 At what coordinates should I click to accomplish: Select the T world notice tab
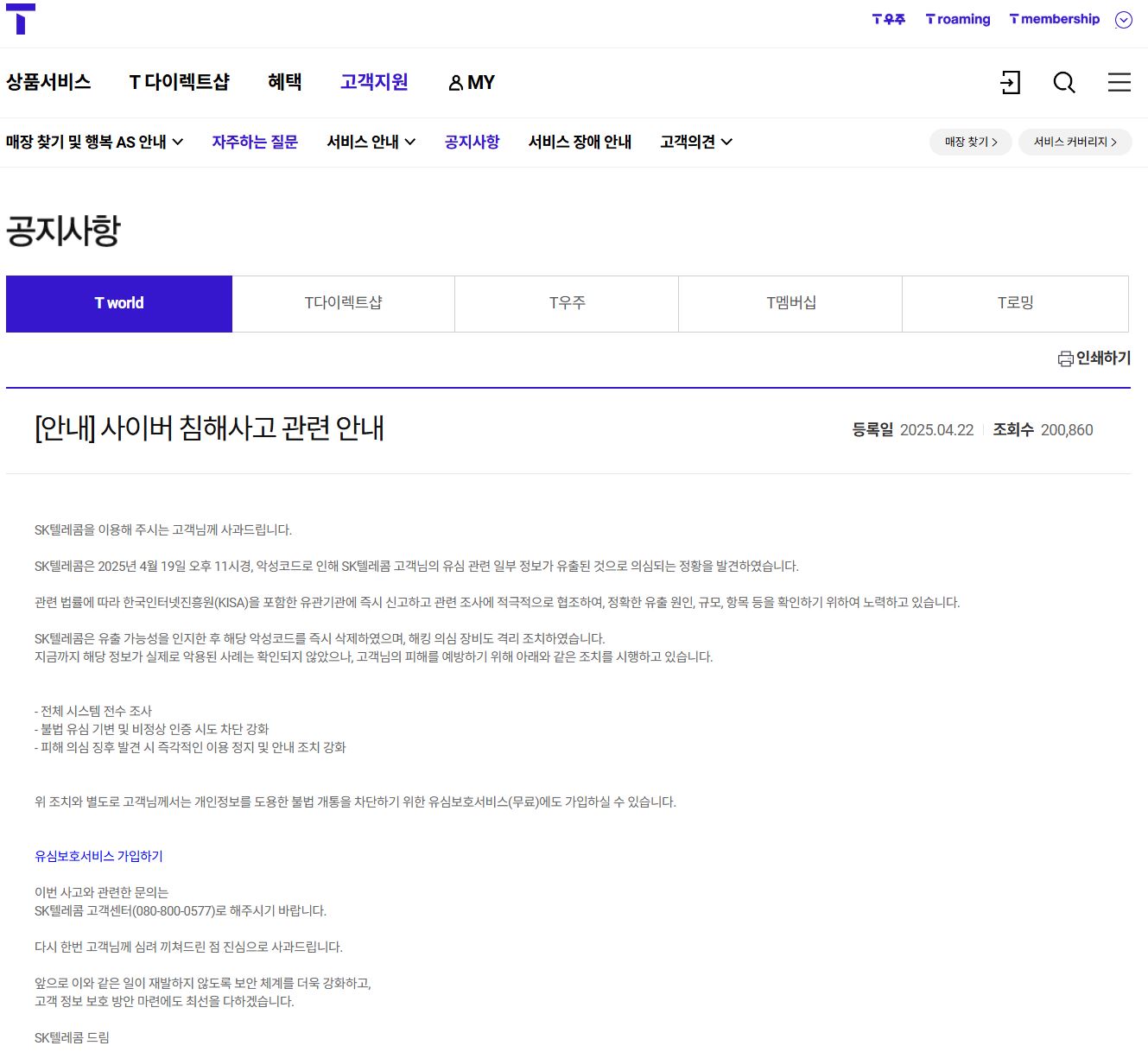119,304
